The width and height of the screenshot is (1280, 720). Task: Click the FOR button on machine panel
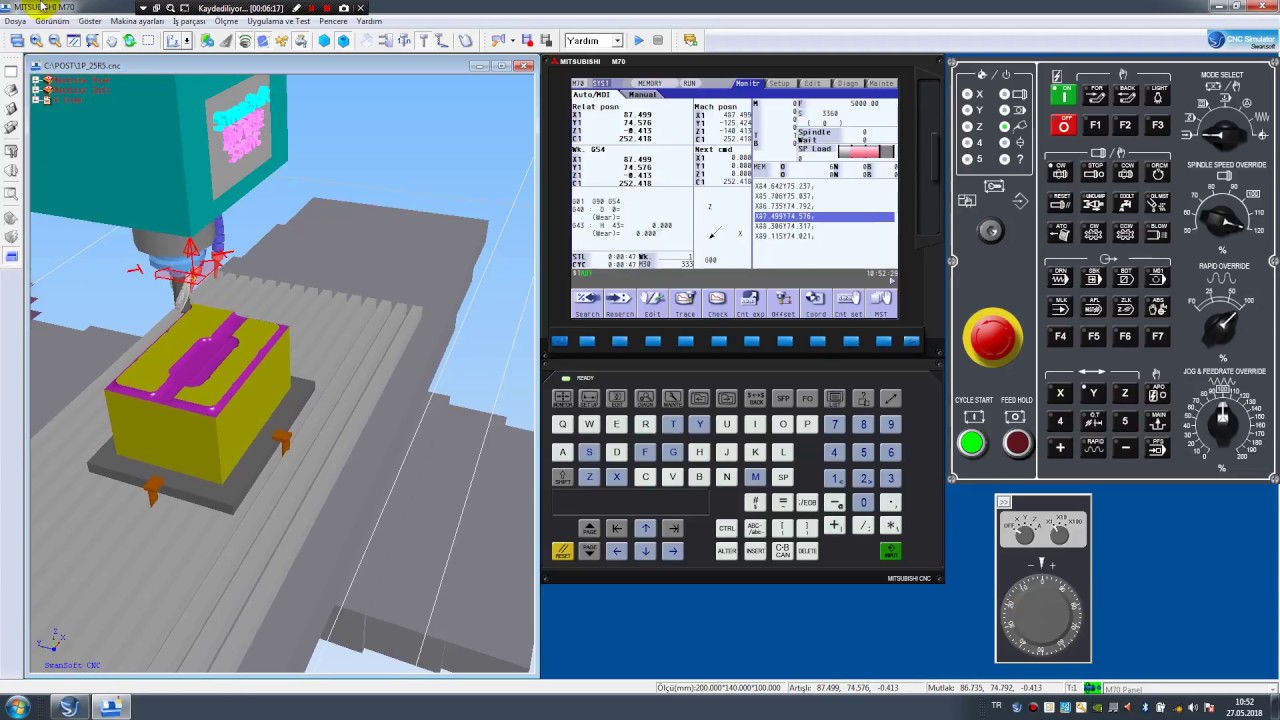(1096, 94)
